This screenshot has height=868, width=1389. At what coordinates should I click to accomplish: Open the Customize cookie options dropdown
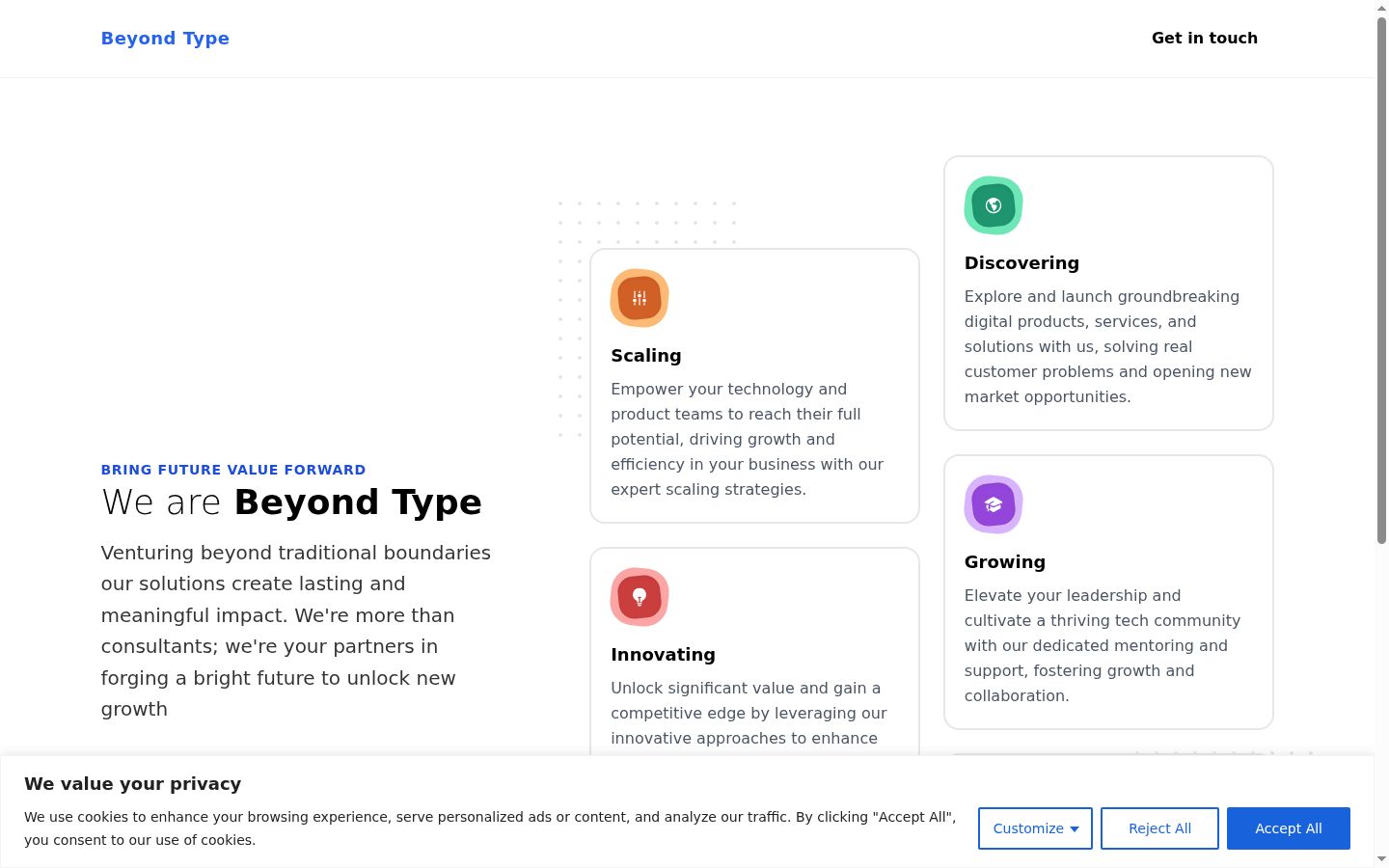click(x=1035, y=828)
